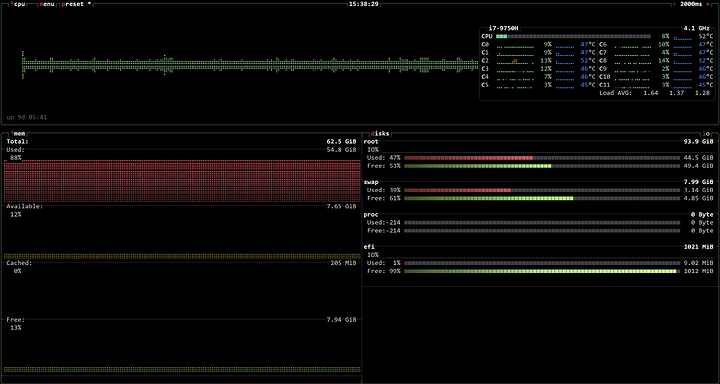Click the swap 7.99 GiB total
Viewport: 720px width, 384px height.
click(699, 182)
